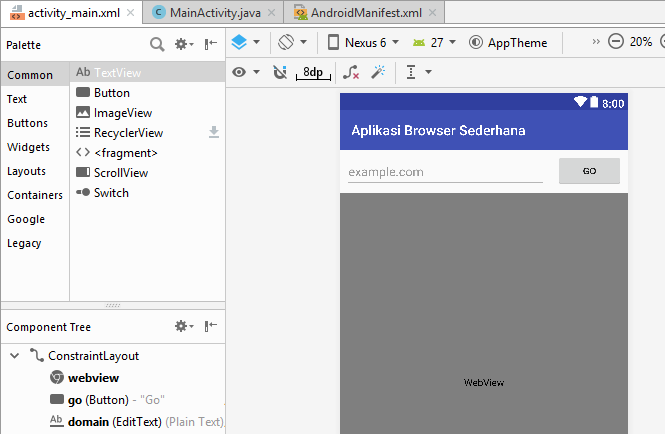Click the palette splitter grip handle
Image resolution: width=665 pixels, height=434 pixels.
pyautogui.click(x=113, y=305)
